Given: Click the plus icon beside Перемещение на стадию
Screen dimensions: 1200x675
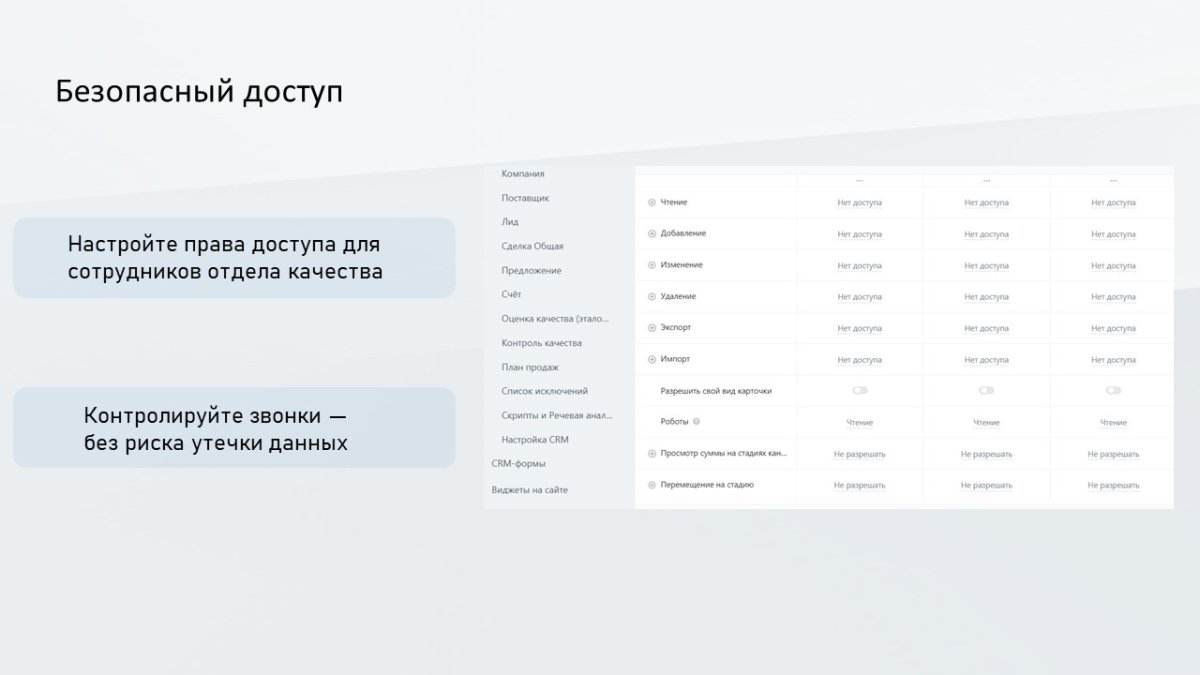Looking at the screenshot, I should [x=652, y=484].
